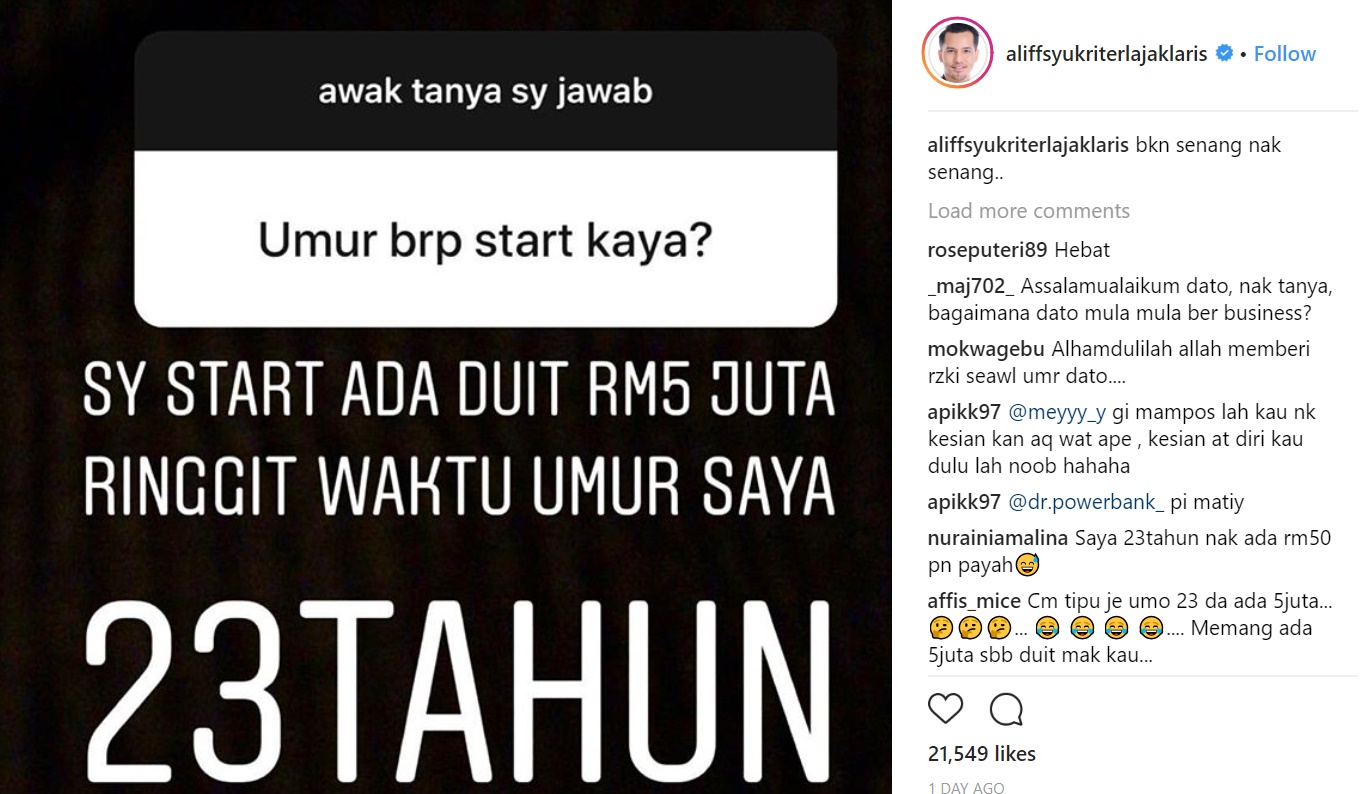Open the mokwagebu profile link
1366x794 pixels.
tap(986, 349)
